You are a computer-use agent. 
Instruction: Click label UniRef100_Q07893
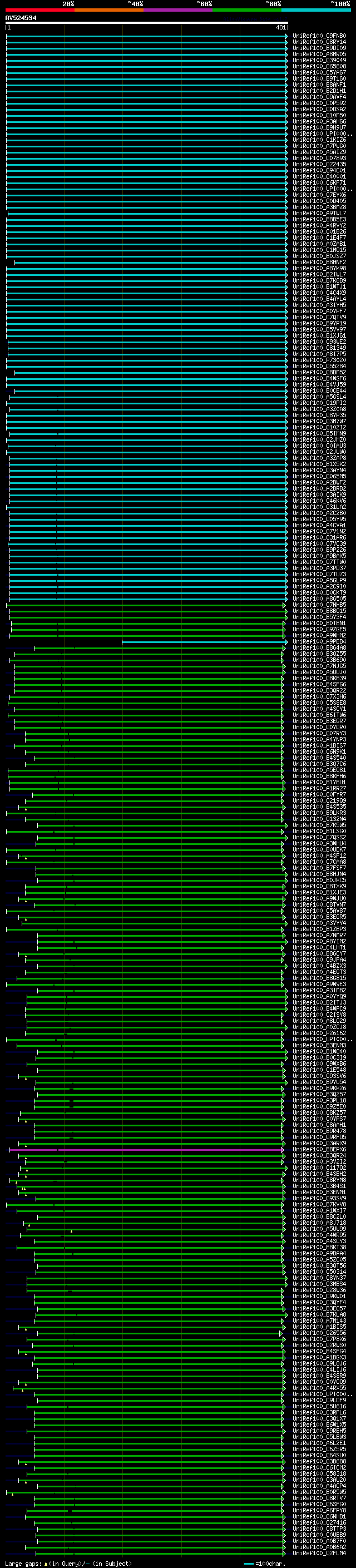(319, 159)
